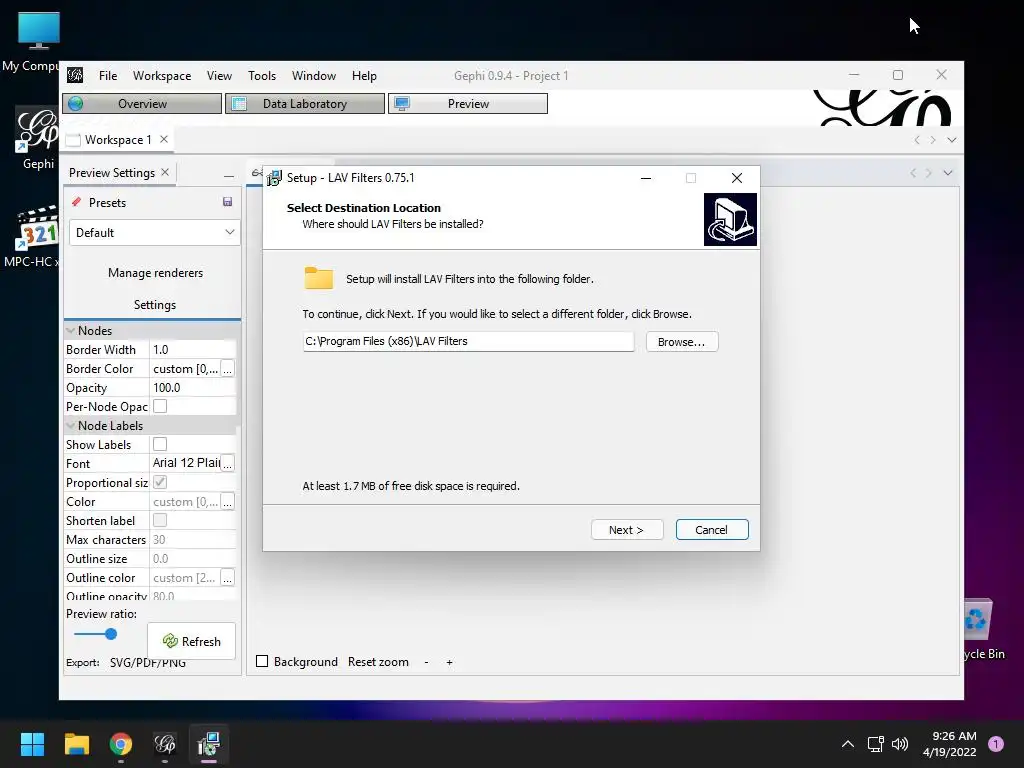
Task: Browse for a different install folder
Action: click(682, 342)
